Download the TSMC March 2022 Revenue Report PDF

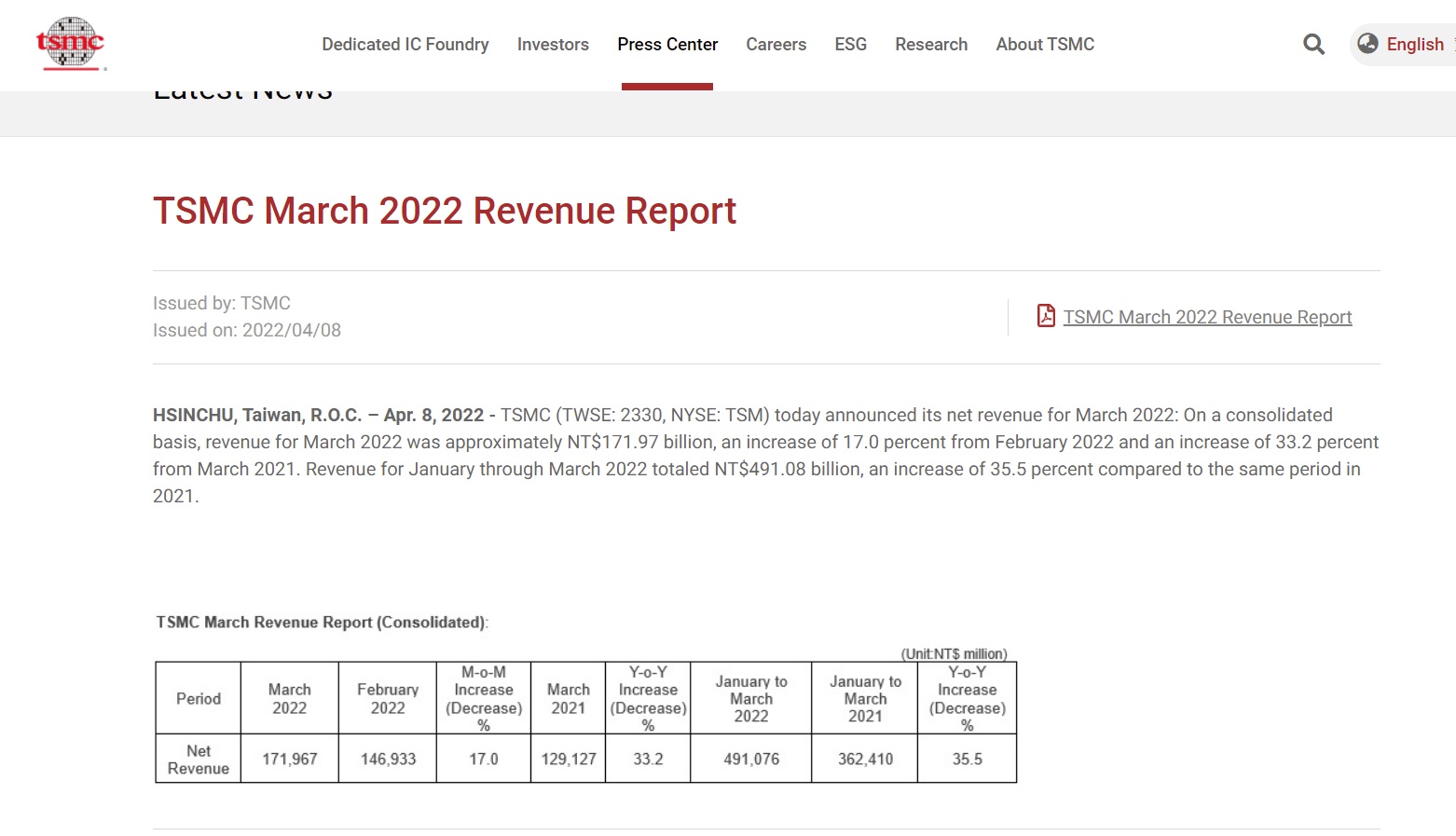(x=1208, y=317)
